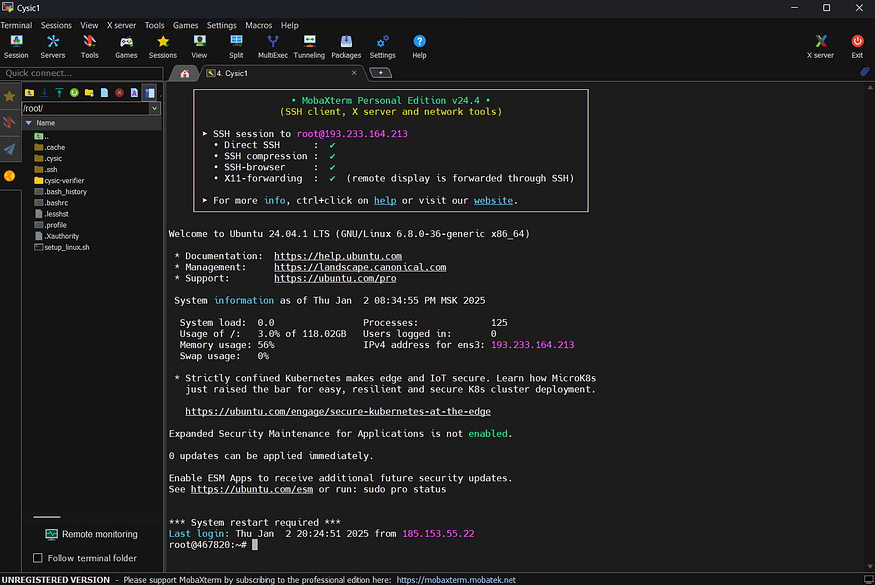Screen dimensions: 875x585
Task: Select the .lesshst file
Action: click(51, 214)
